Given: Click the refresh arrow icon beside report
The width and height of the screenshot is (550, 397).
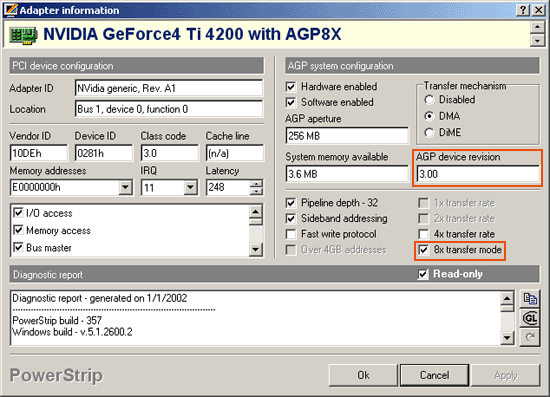Looking at the screenshot, I should pos(529,337).
